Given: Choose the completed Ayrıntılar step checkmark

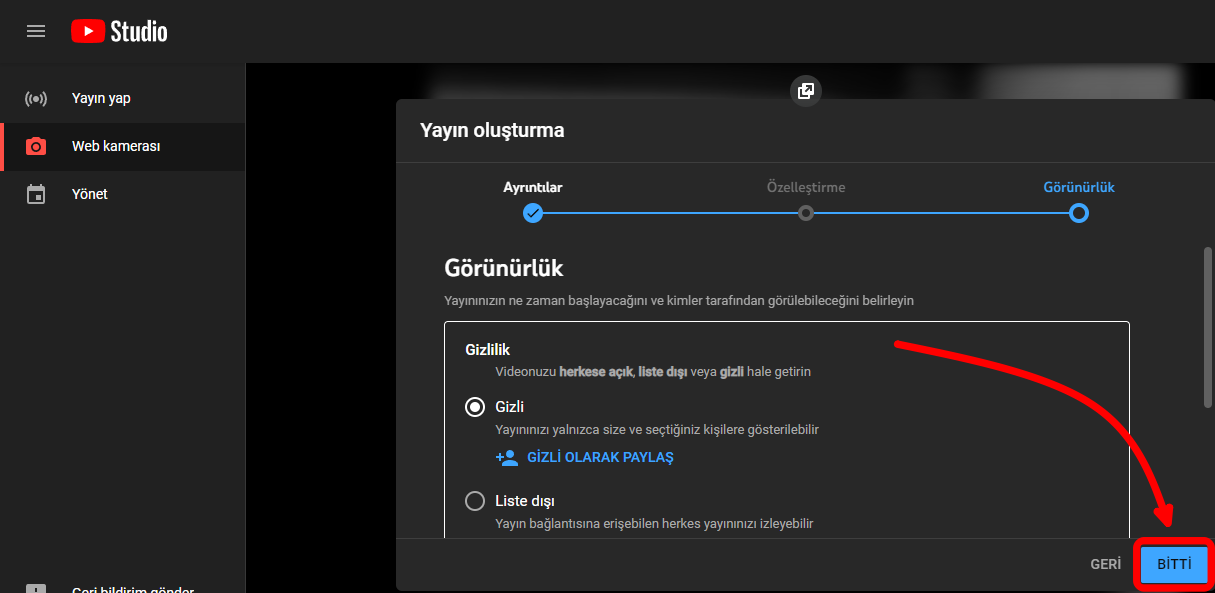Looking at the screenshot, I should [534, 213].
